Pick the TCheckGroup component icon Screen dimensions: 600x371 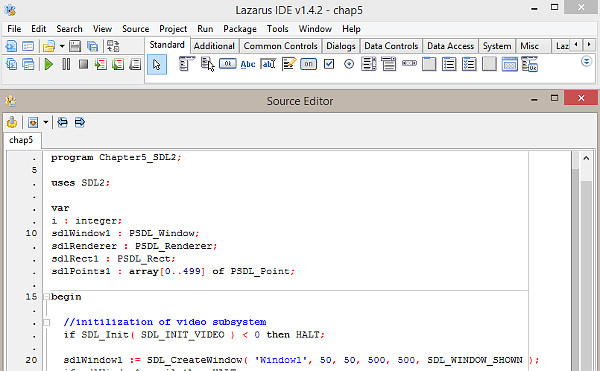[469, 64]
